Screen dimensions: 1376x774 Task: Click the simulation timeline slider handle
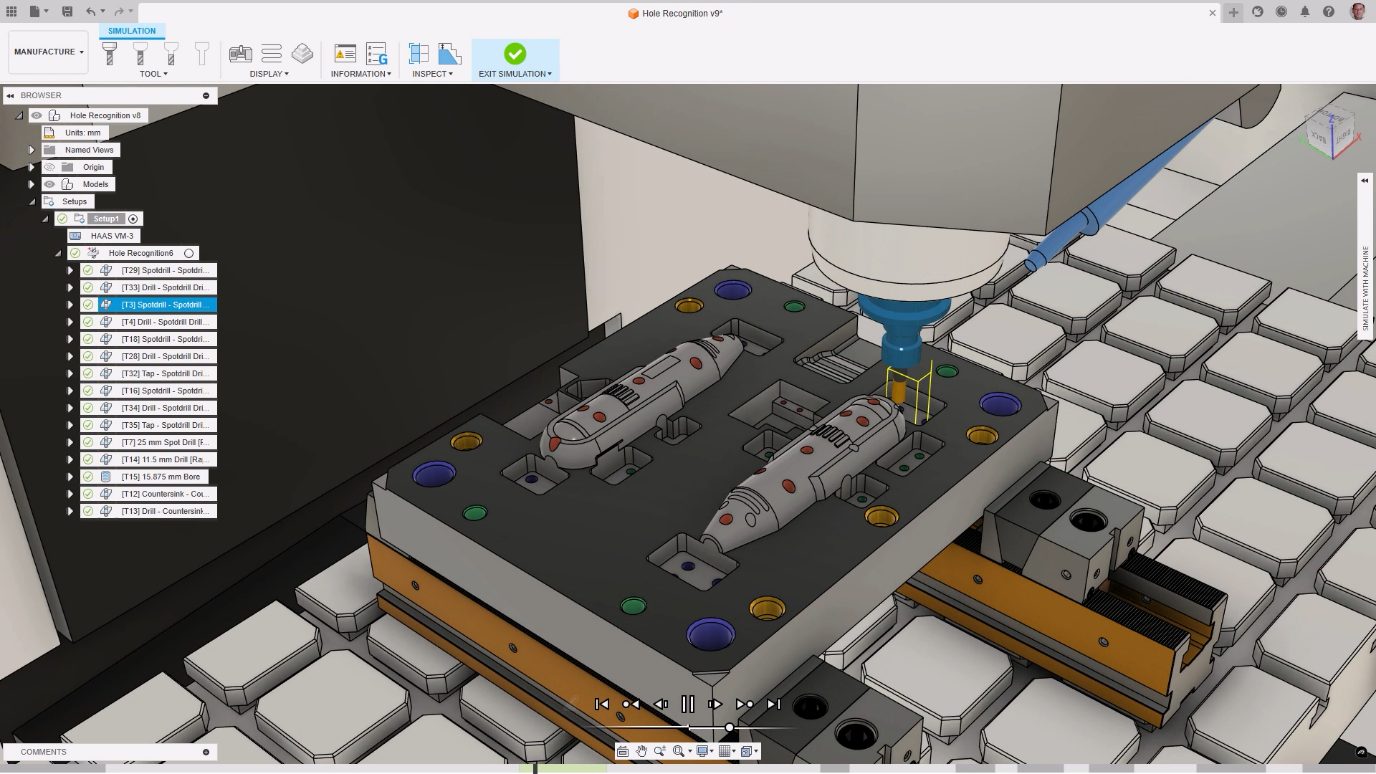coord(729,727)
